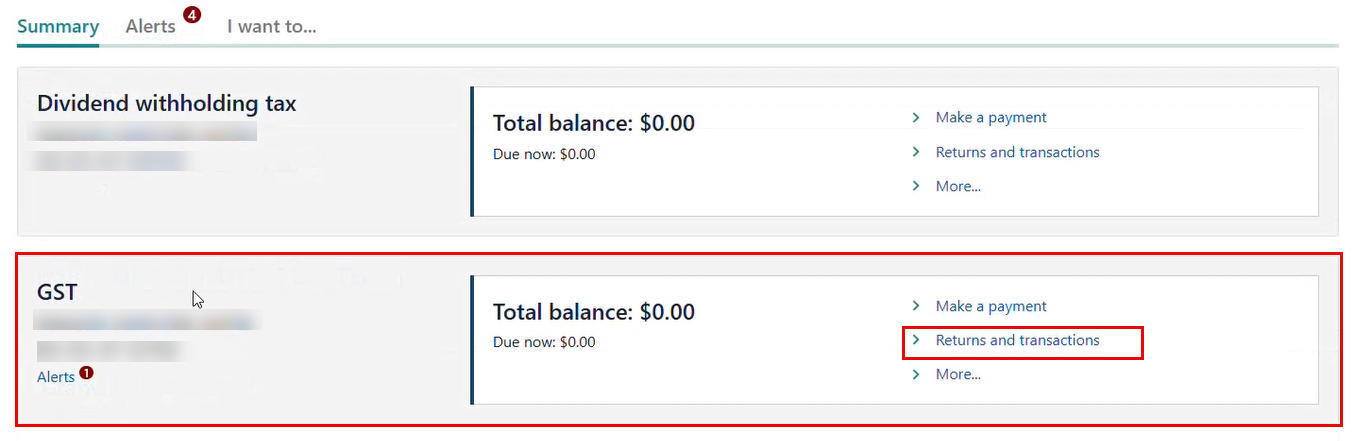Open GST Returns and transactions link

click(x=1017, y=341)
